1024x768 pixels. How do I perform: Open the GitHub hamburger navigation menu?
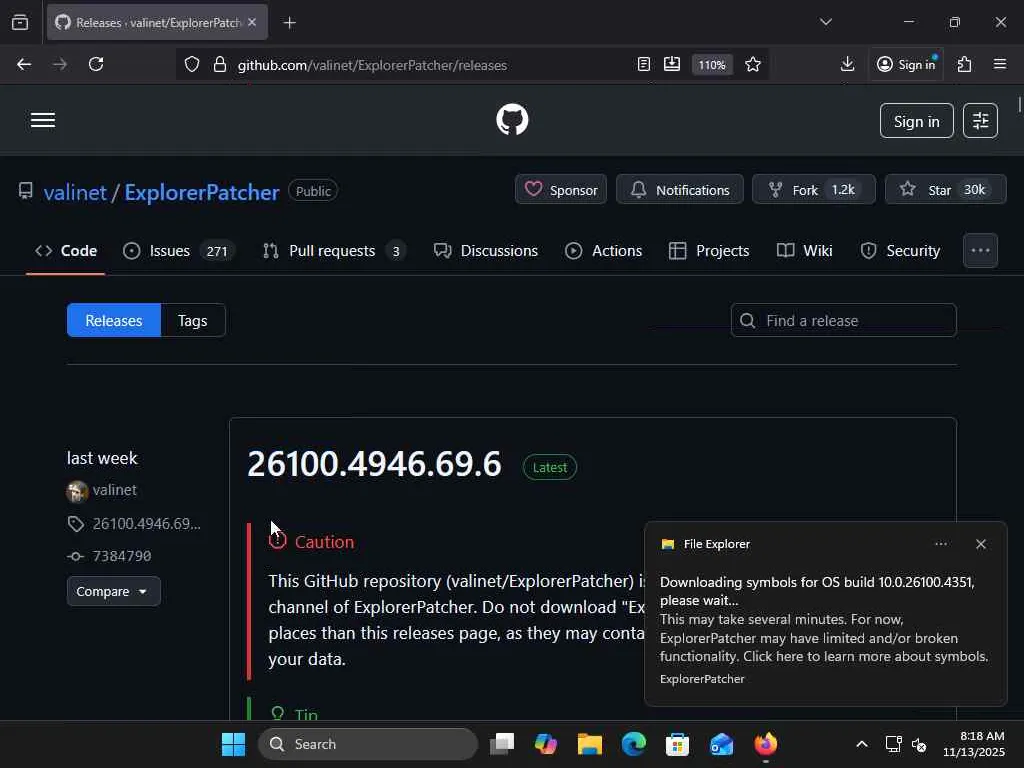(43, 120)
